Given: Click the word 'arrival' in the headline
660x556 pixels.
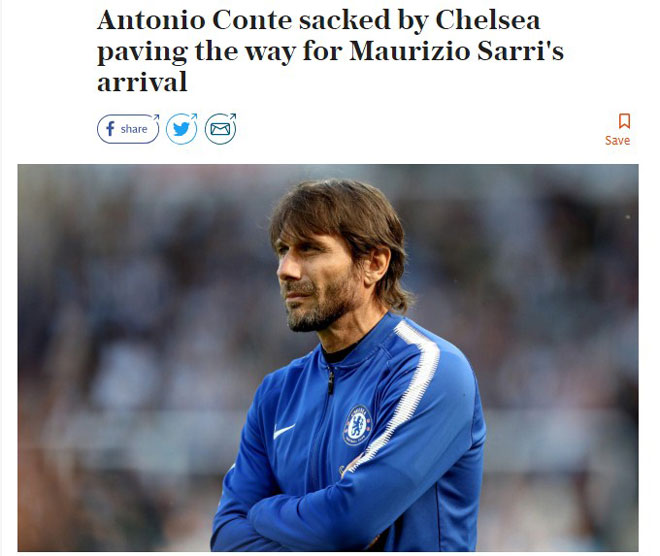Looking at the screenshot, I should 142,82.
